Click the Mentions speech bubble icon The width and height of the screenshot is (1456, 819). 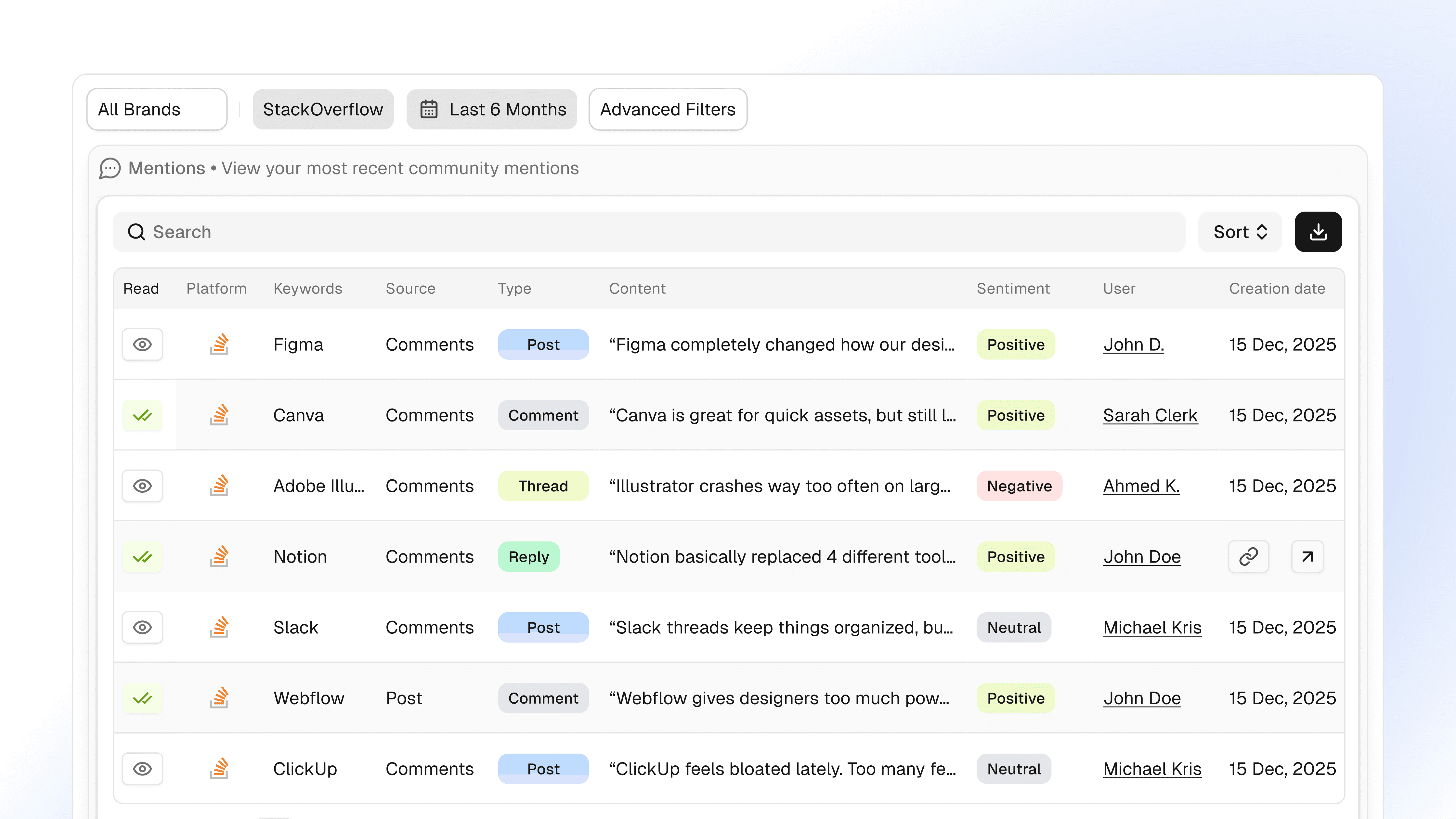pos(110,168)
